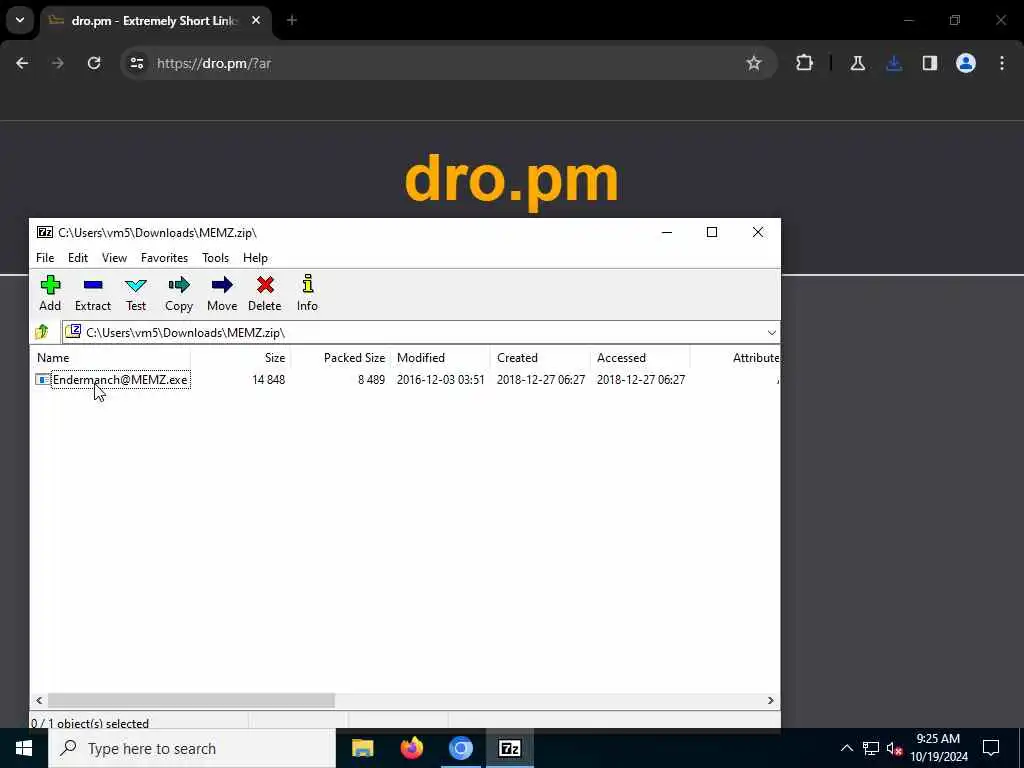Sort by the Created column header
Image resolution: width=1024 pixels, height=768 pixels.
coord(540,358)
